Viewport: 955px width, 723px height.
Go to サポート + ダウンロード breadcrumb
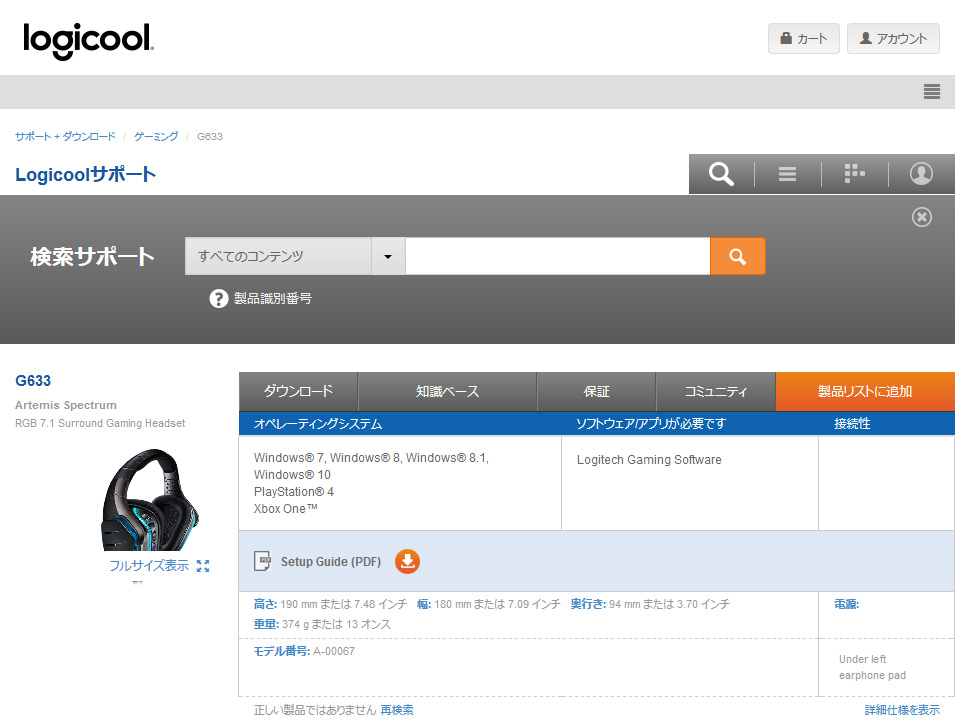pos(65,136)
